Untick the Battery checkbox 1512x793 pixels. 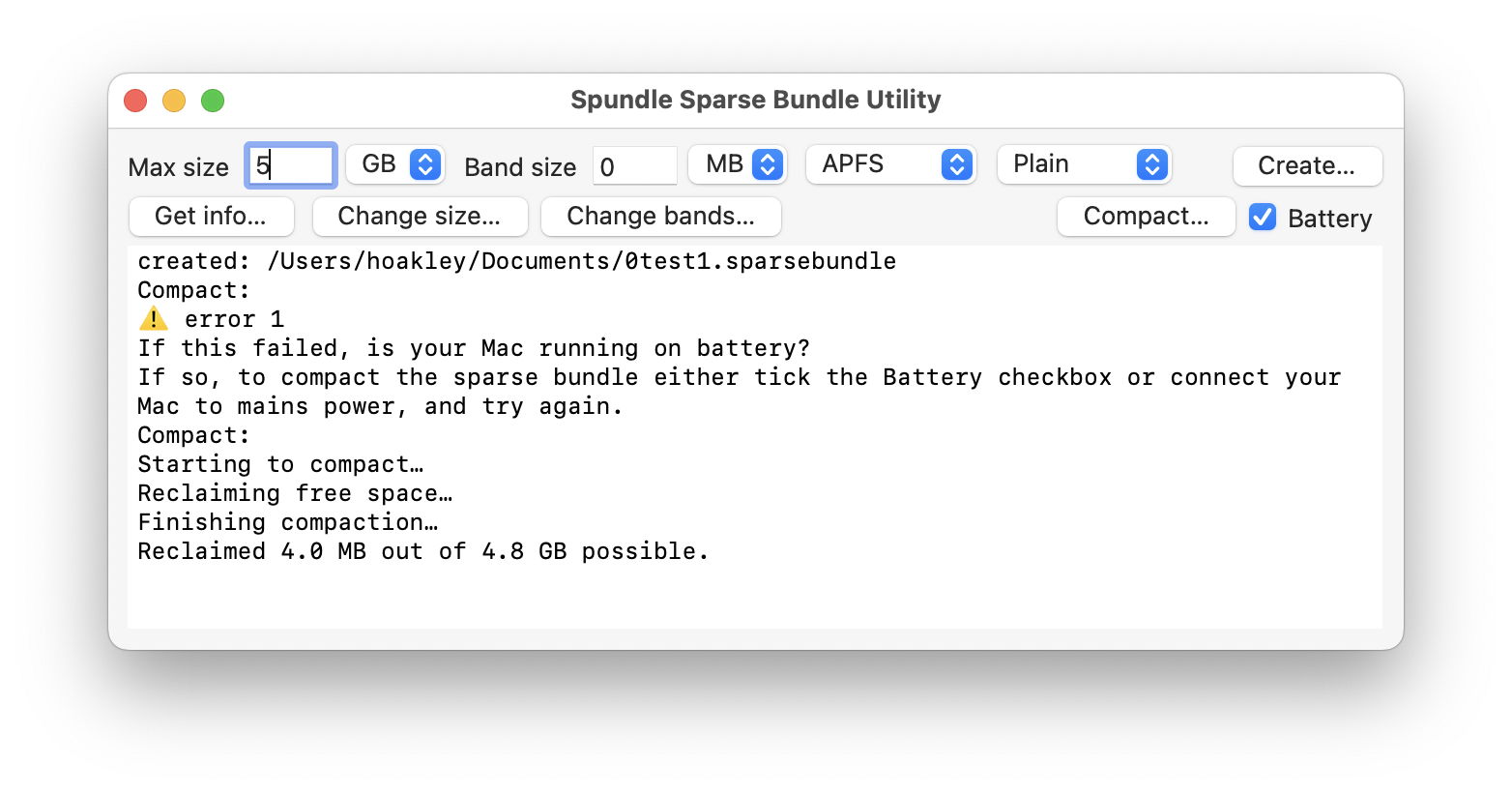click(1263, 217)
